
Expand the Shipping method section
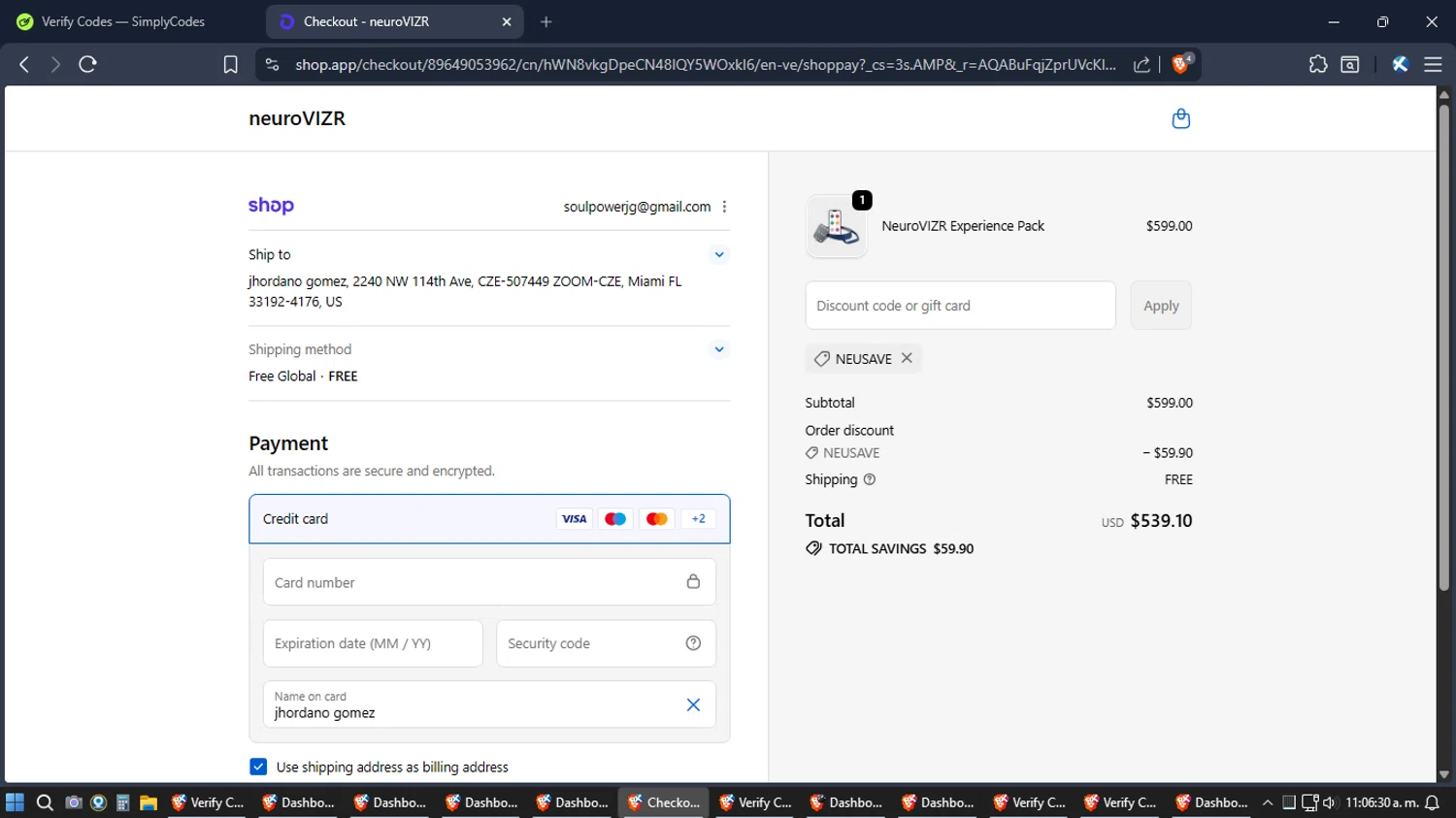tap(719, 349)
